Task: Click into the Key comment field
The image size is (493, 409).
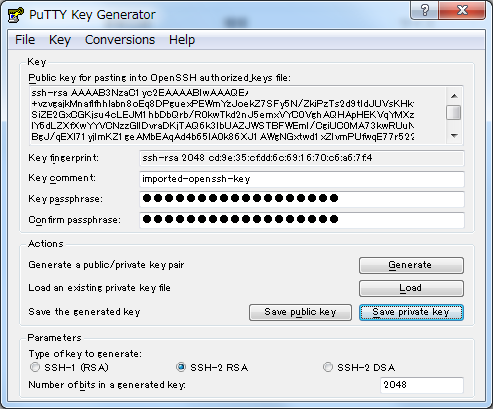Action: pos(302,179)
